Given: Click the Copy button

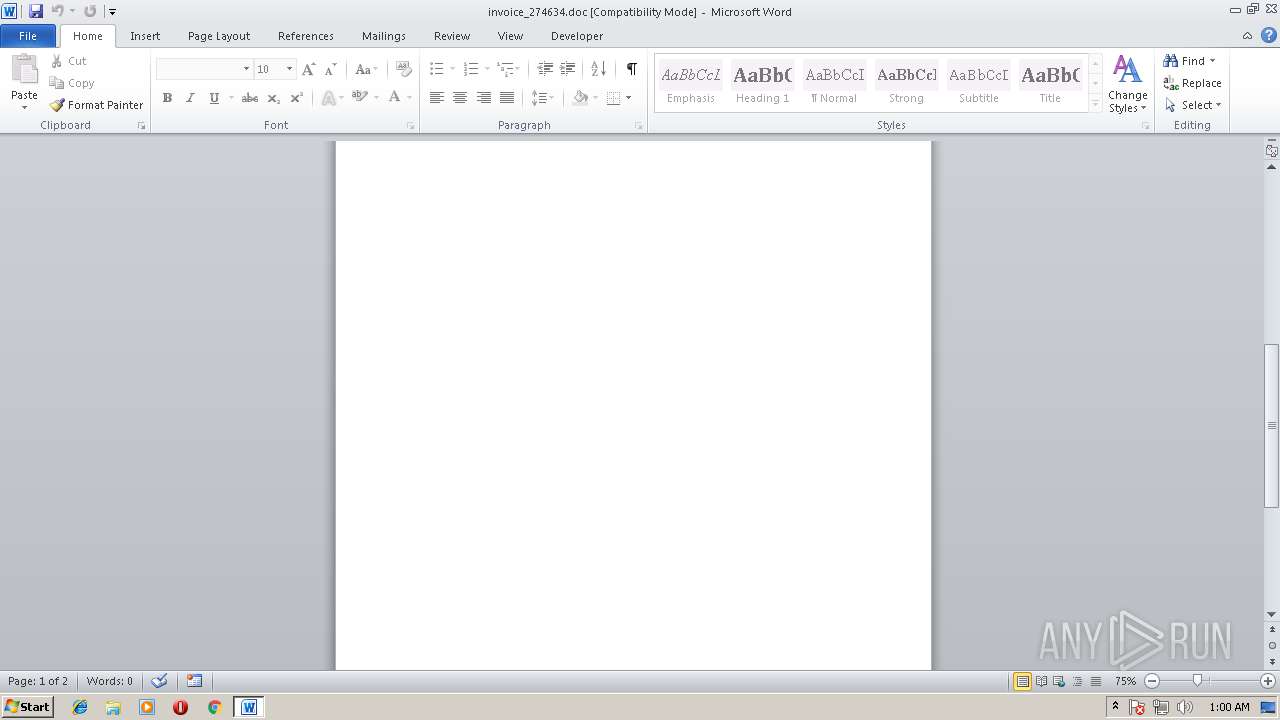Looking at the screenshot, I should click(72, 83).
